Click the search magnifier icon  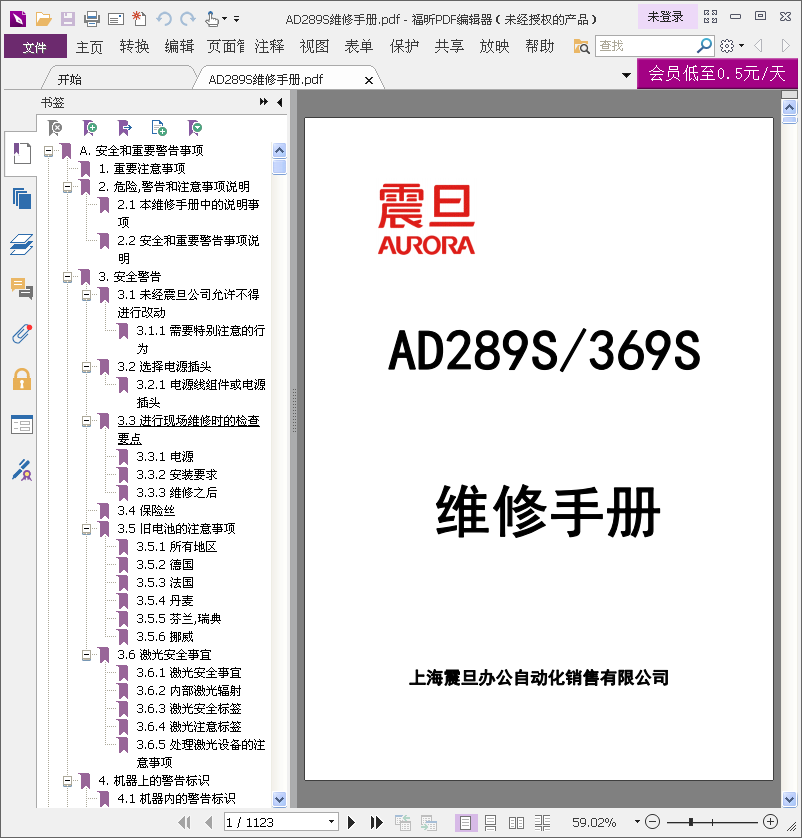pos(704,46)
